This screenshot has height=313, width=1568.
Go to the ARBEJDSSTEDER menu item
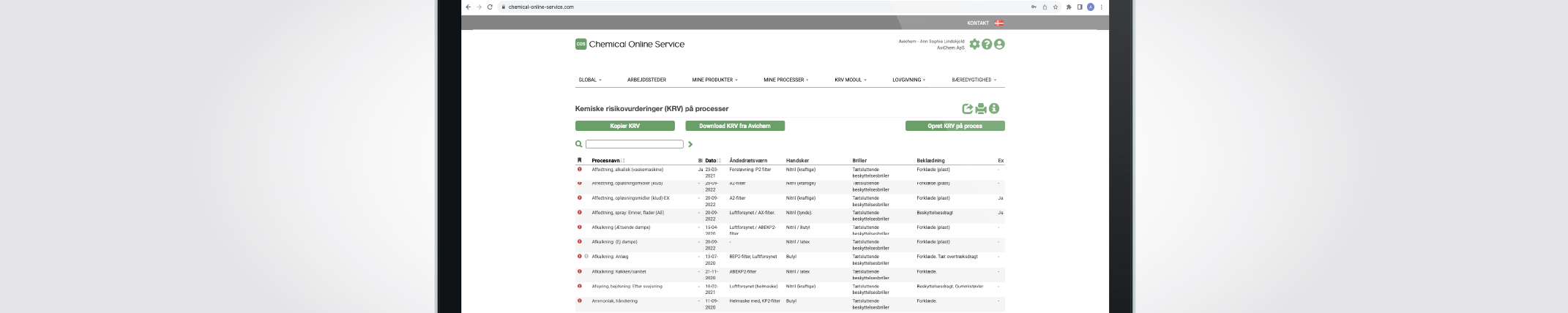click(646, 80)
